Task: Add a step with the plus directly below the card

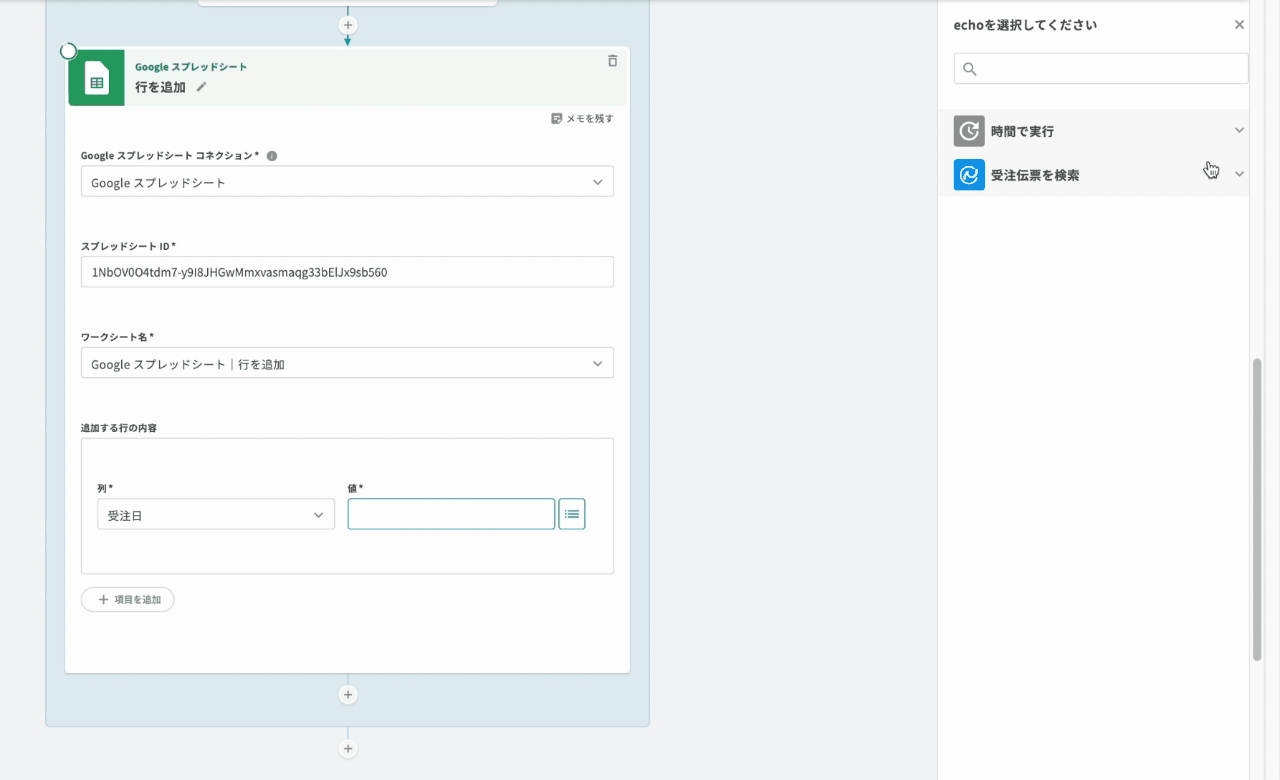Action: 348,694
